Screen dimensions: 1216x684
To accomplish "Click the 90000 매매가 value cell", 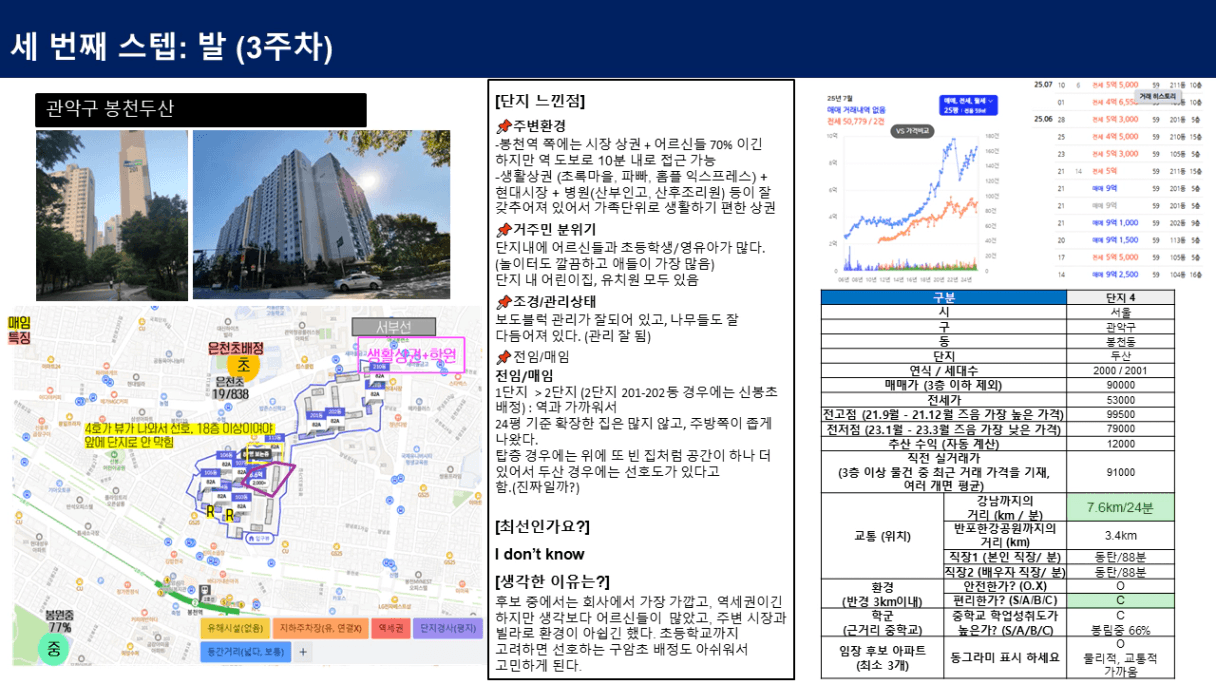I will pos(1120,384).
